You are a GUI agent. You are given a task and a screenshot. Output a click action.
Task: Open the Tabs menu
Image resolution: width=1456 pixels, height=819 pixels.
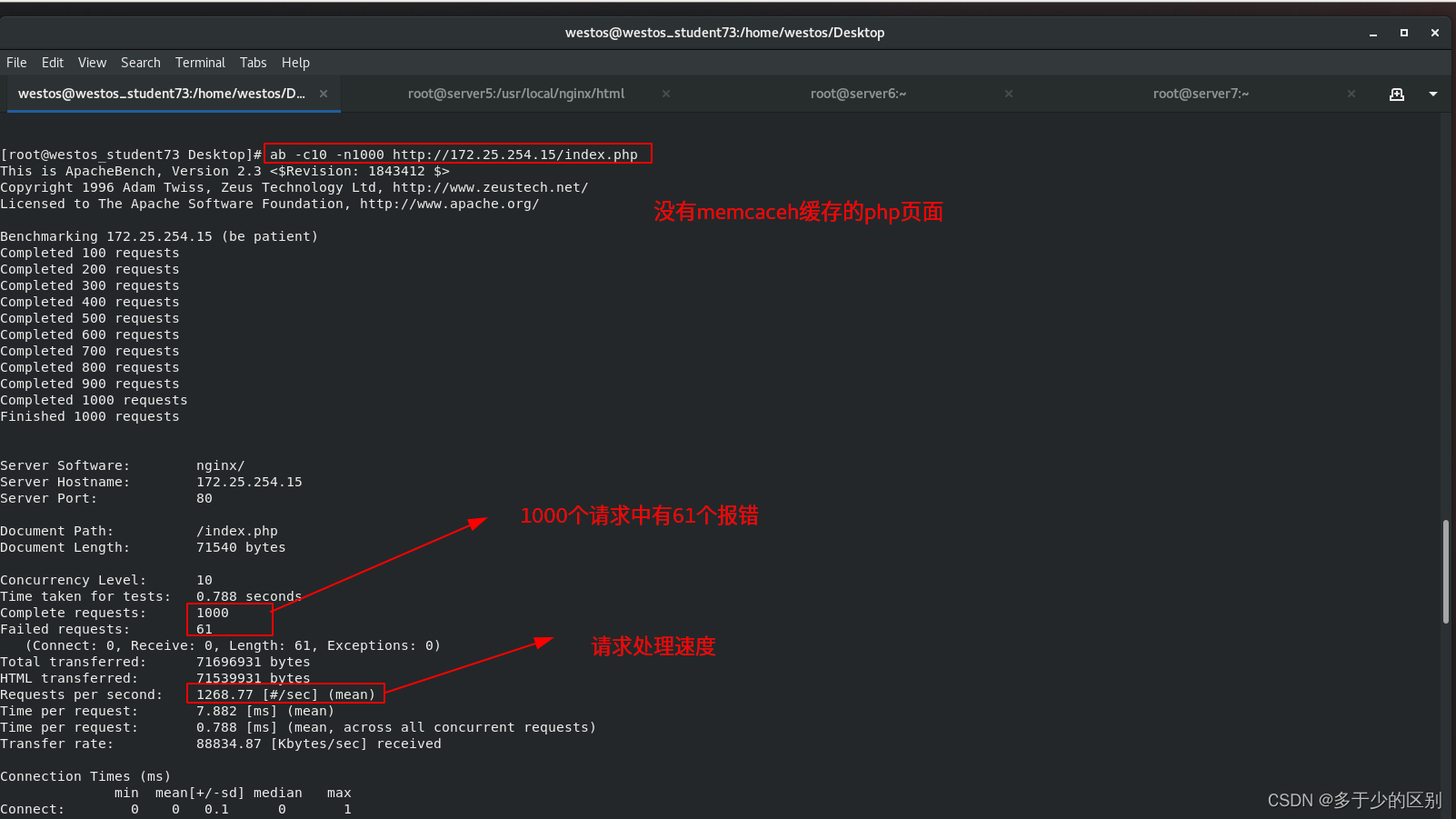(254, 63)
